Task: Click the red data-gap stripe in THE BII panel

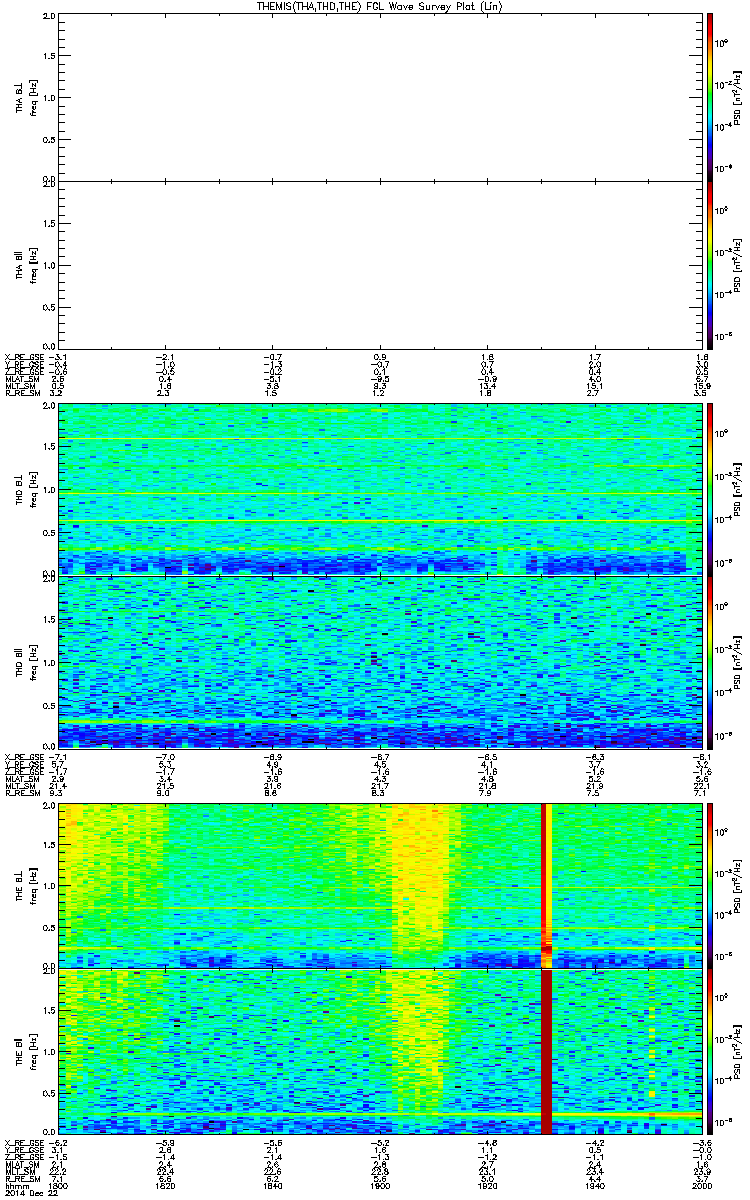Action: 546,1050
